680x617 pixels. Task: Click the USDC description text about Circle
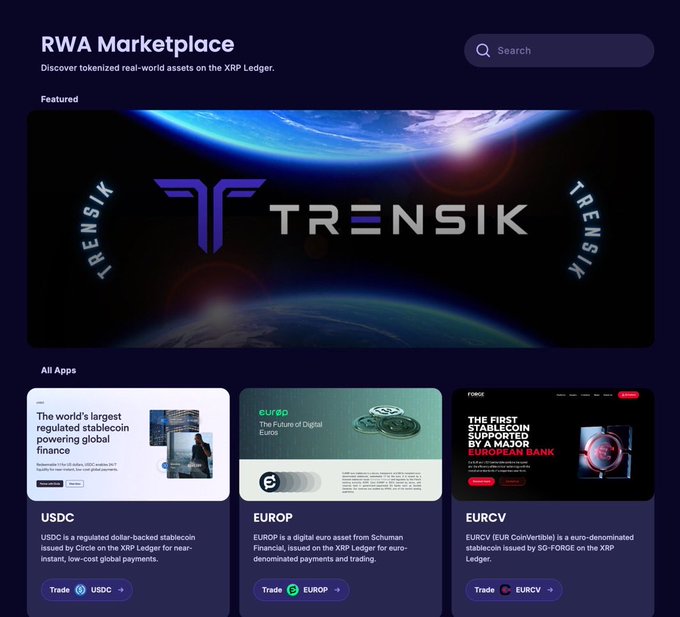[x=118, y=548]
